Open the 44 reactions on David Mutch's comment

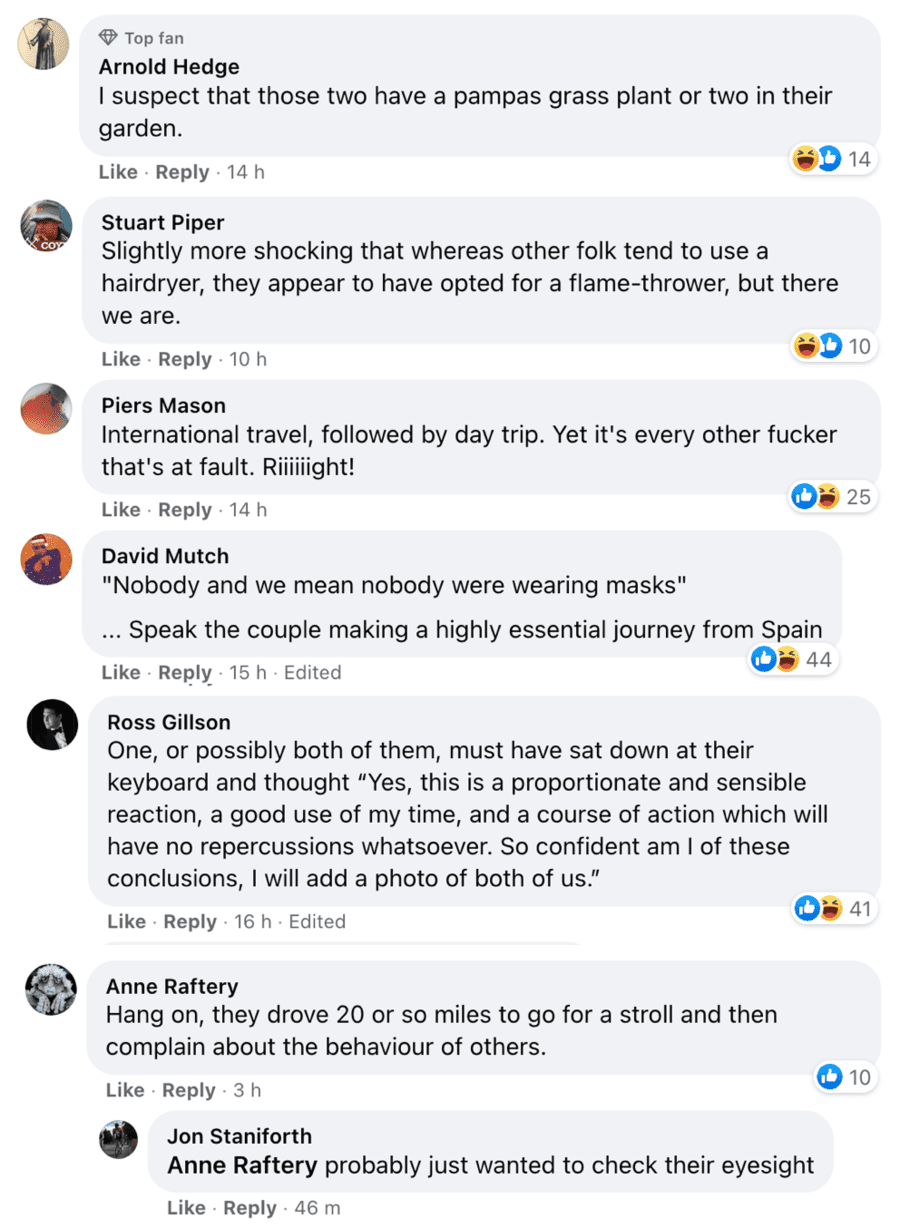tap(791, 660)
